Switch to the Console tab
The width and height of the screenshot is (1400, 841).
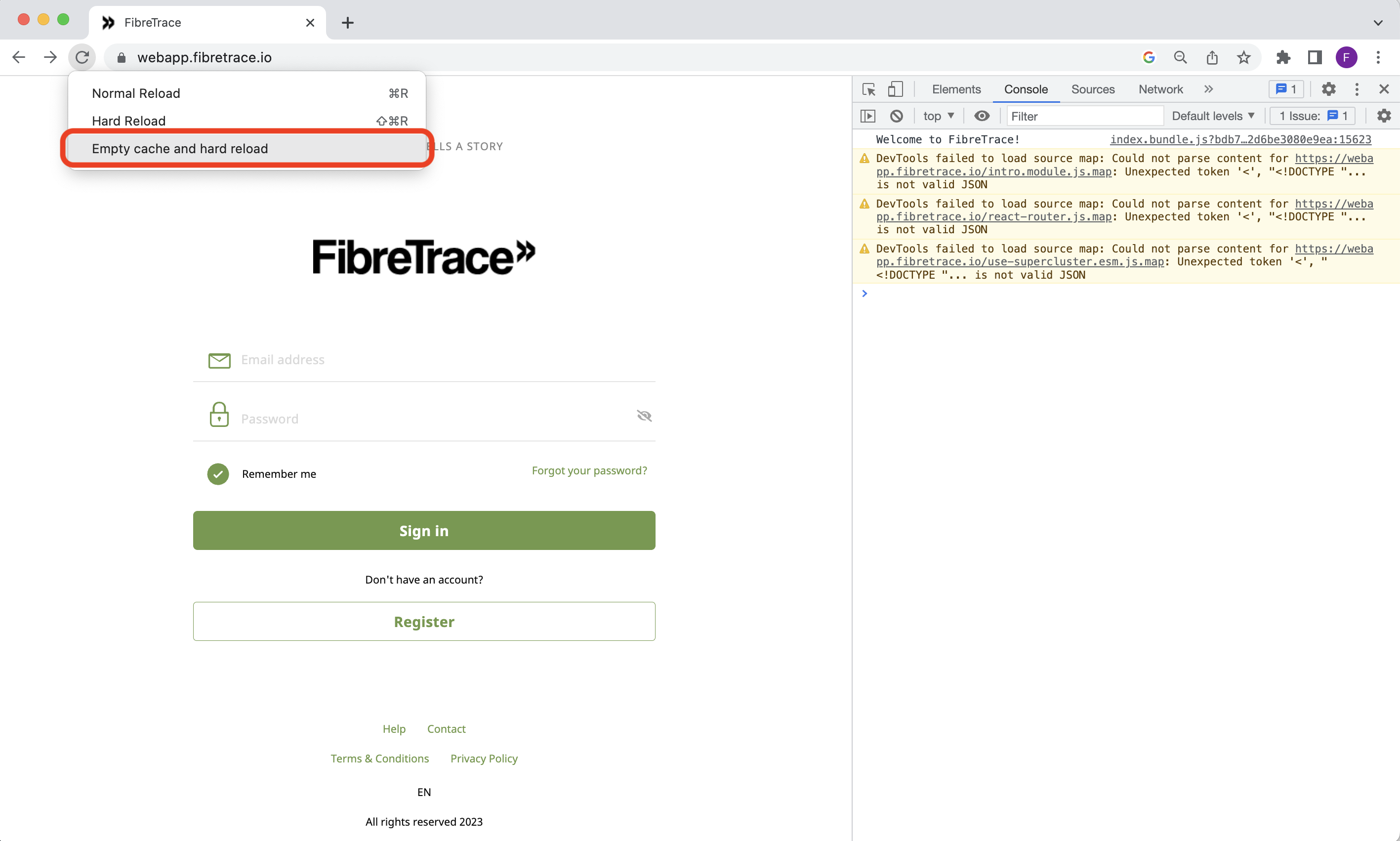click(1026, 89)
